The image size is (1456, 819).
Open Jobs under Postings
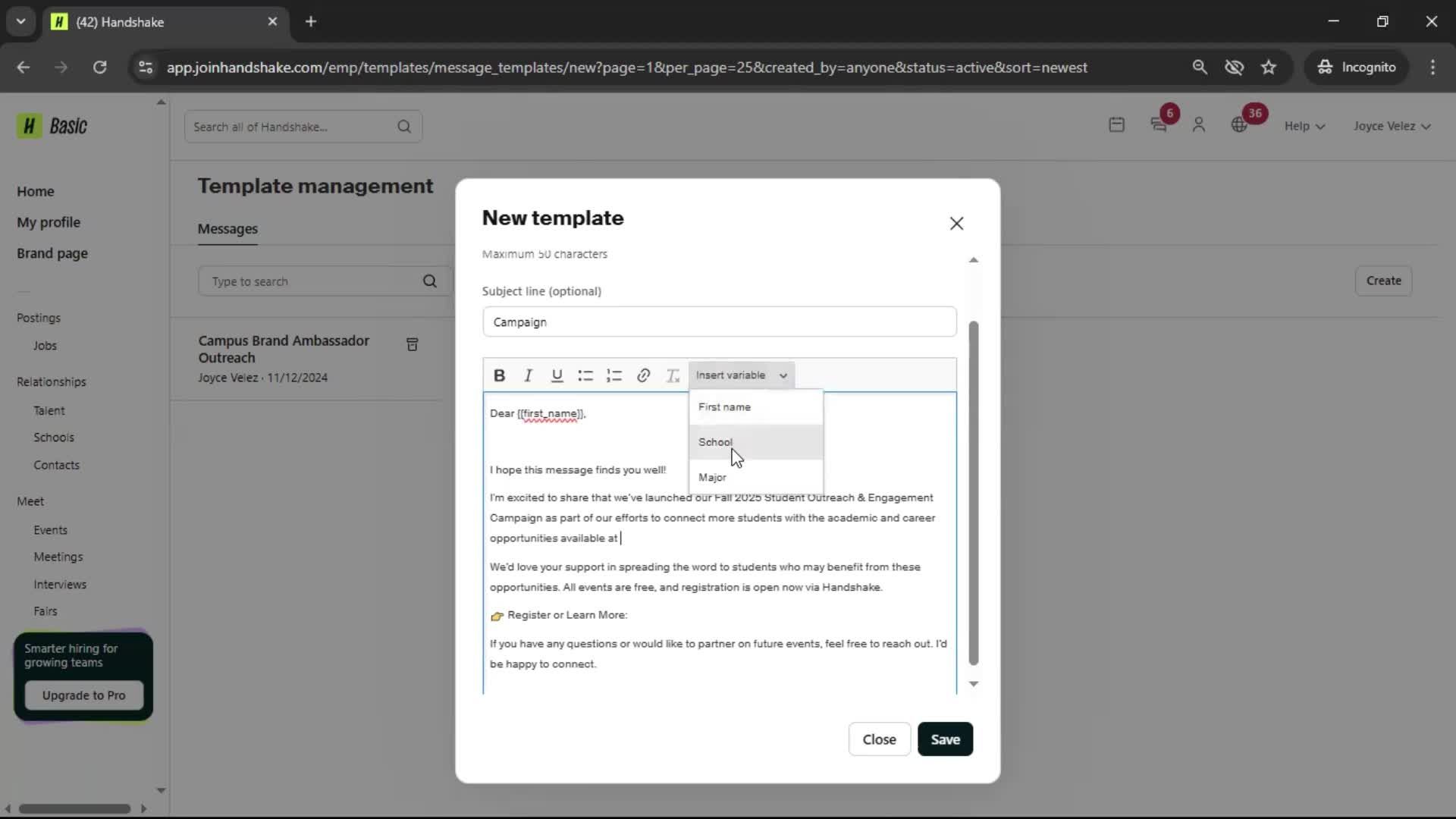pyautogui.click(x=45, y=346)
